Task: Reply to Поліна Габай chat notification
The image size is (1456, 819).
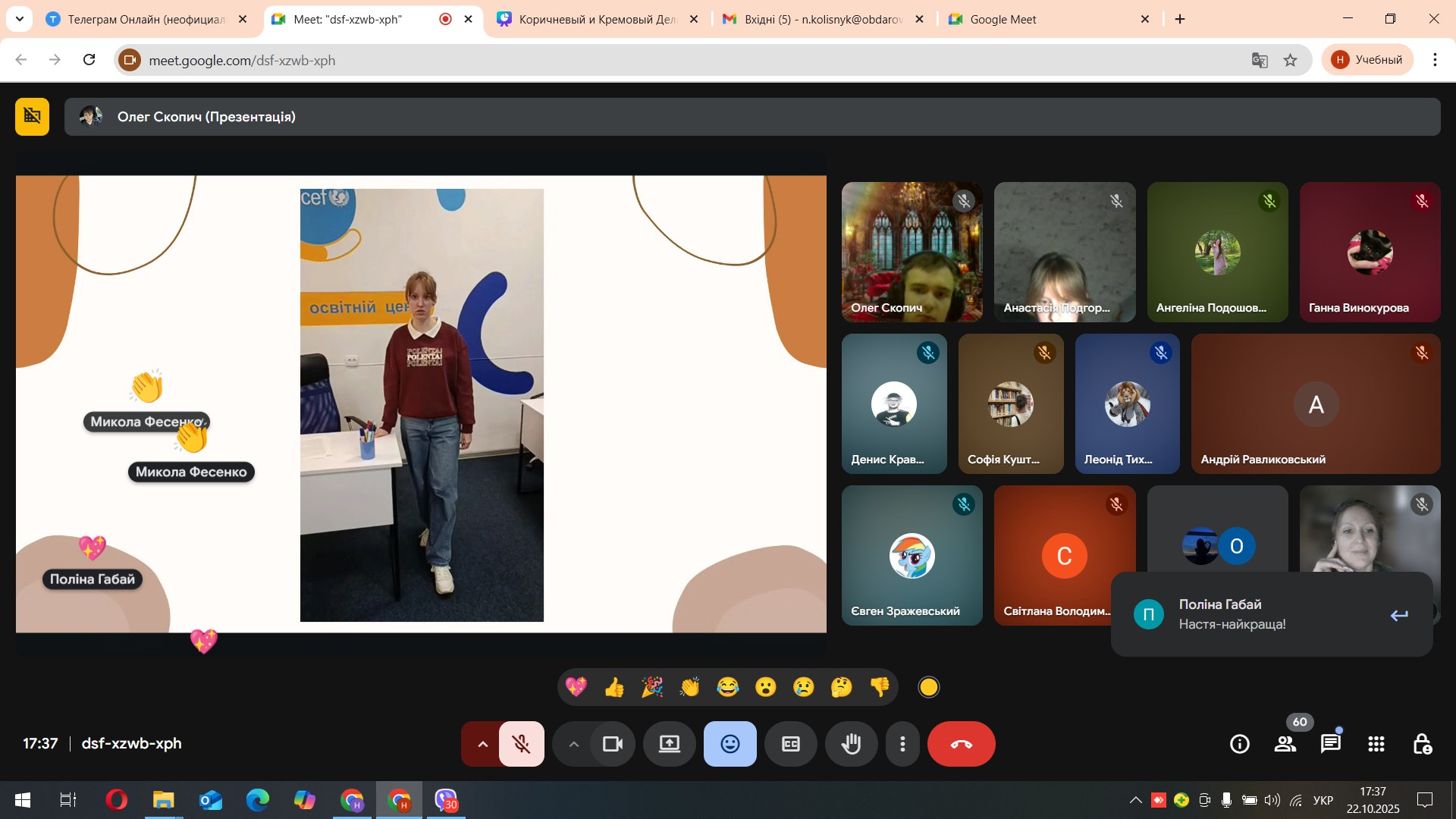Action: 1398,615
